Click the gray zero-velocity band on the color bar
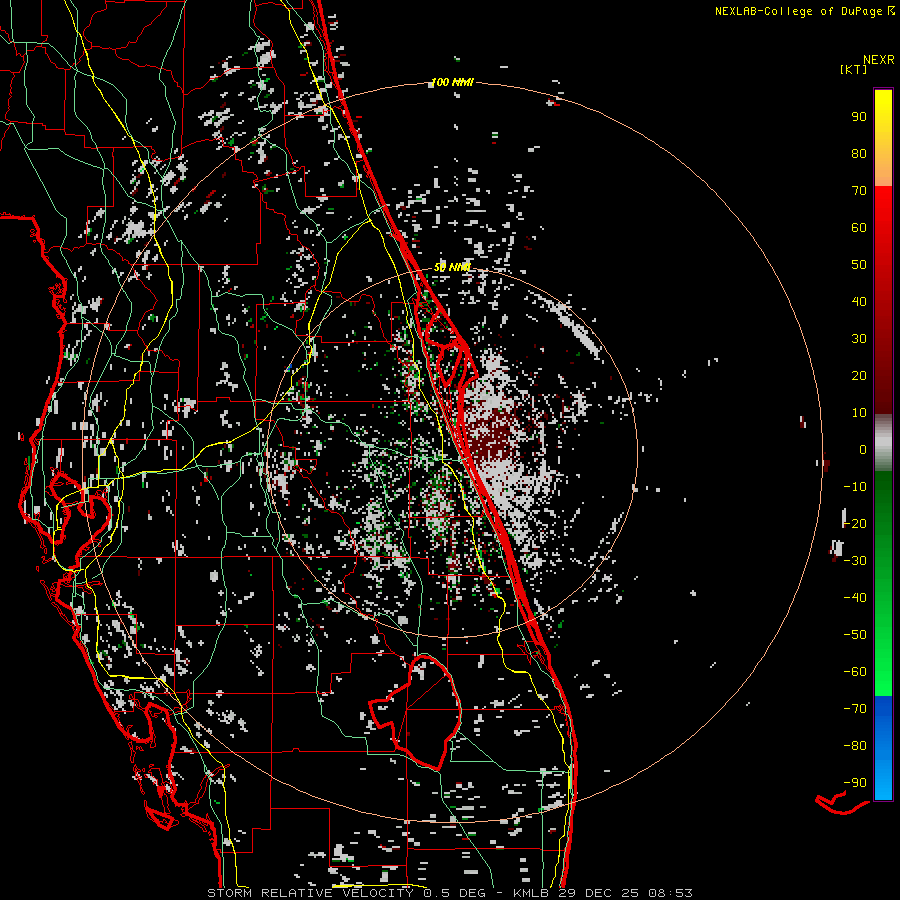The height and width of the screenshot is (900, 900). 883,442
